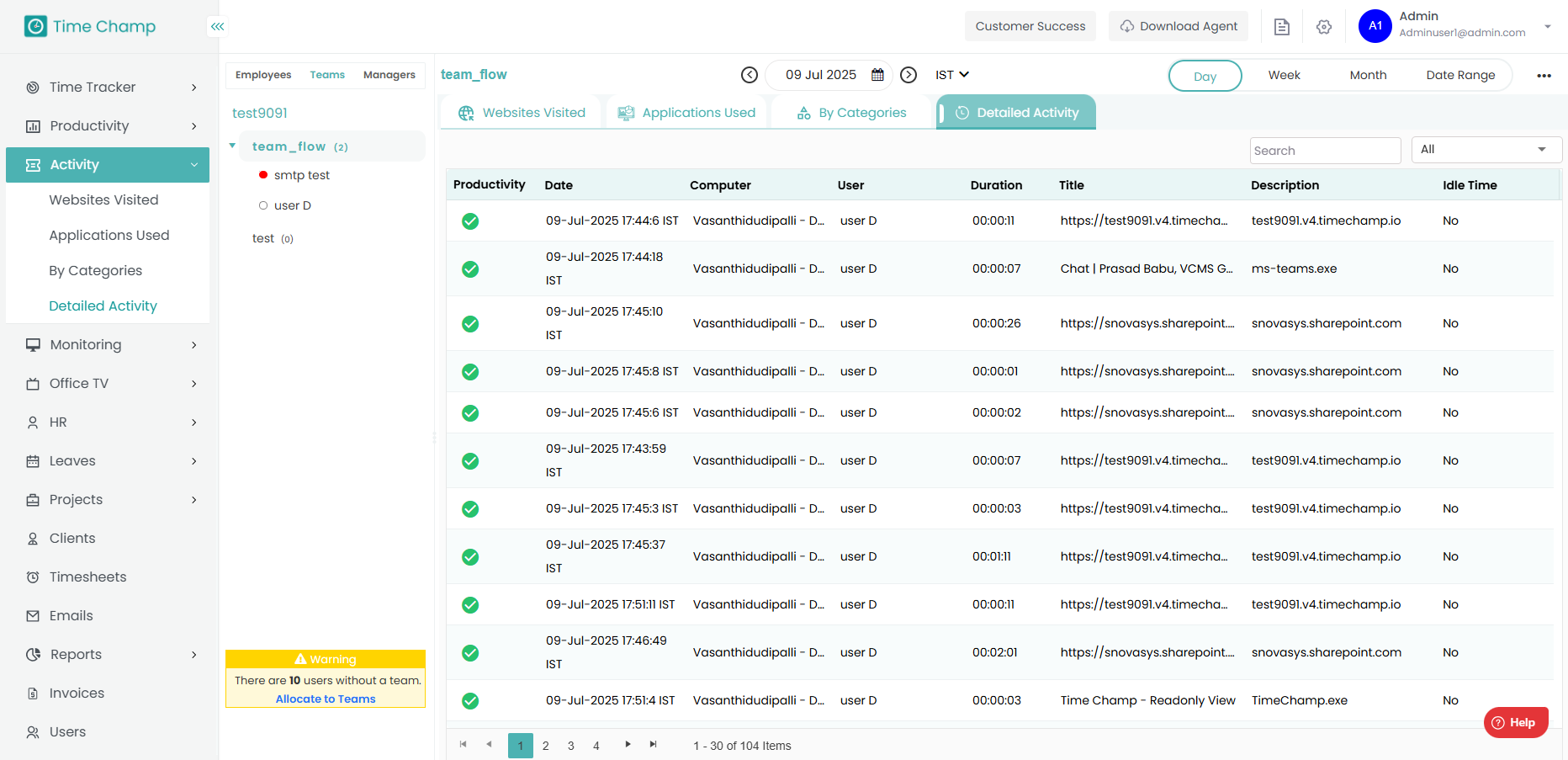Open the calendar date picker icon
This screenshot has width=1568, height=760.
click(877, 75)
